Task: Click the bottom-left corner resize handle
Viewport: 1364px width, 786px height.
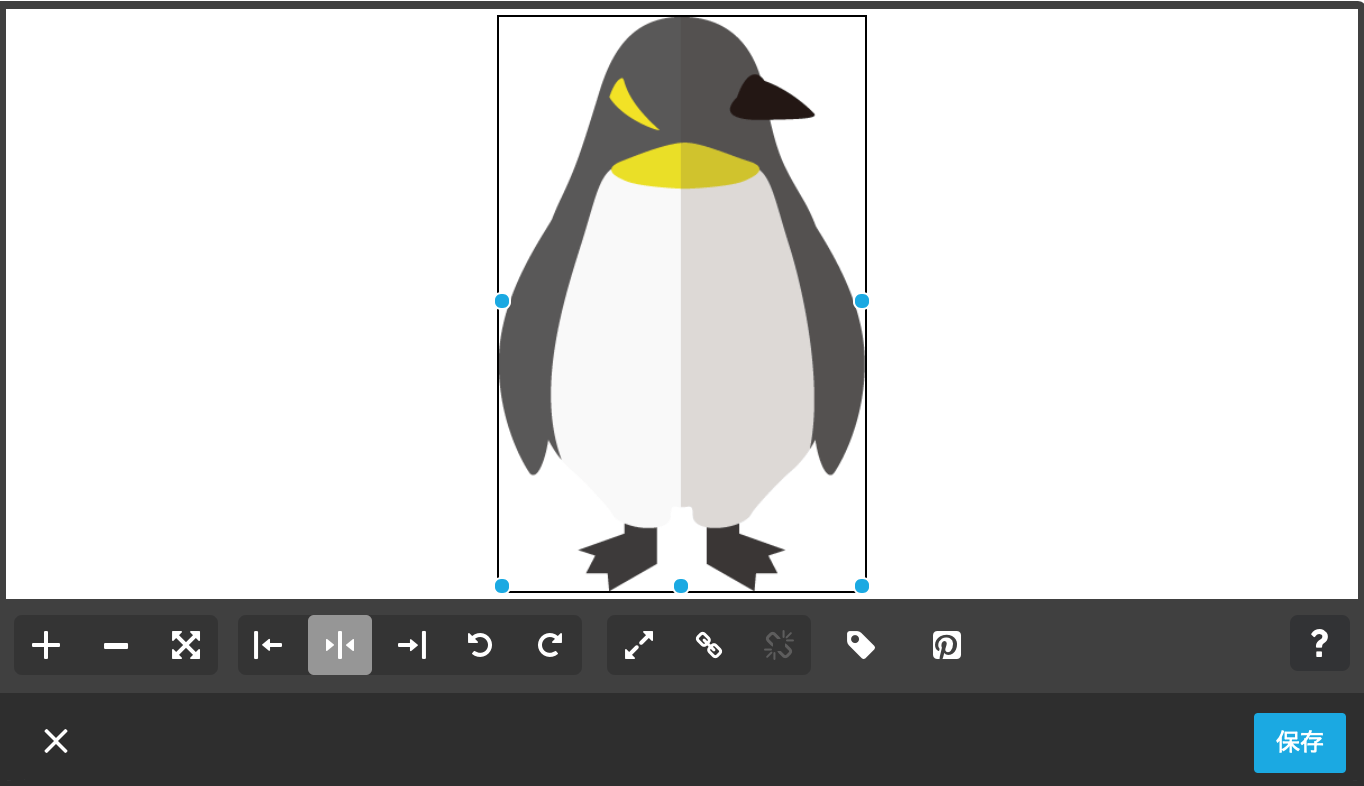Action: tap(502, 586)
